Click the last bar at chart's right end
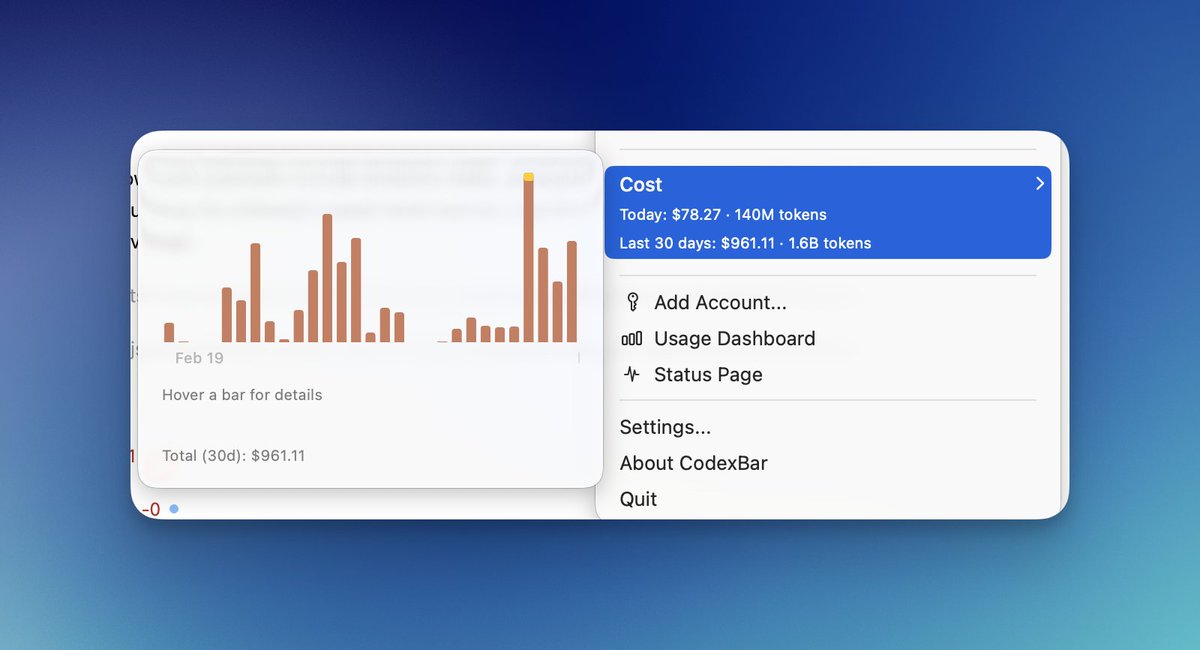 (x=572, y=292)
